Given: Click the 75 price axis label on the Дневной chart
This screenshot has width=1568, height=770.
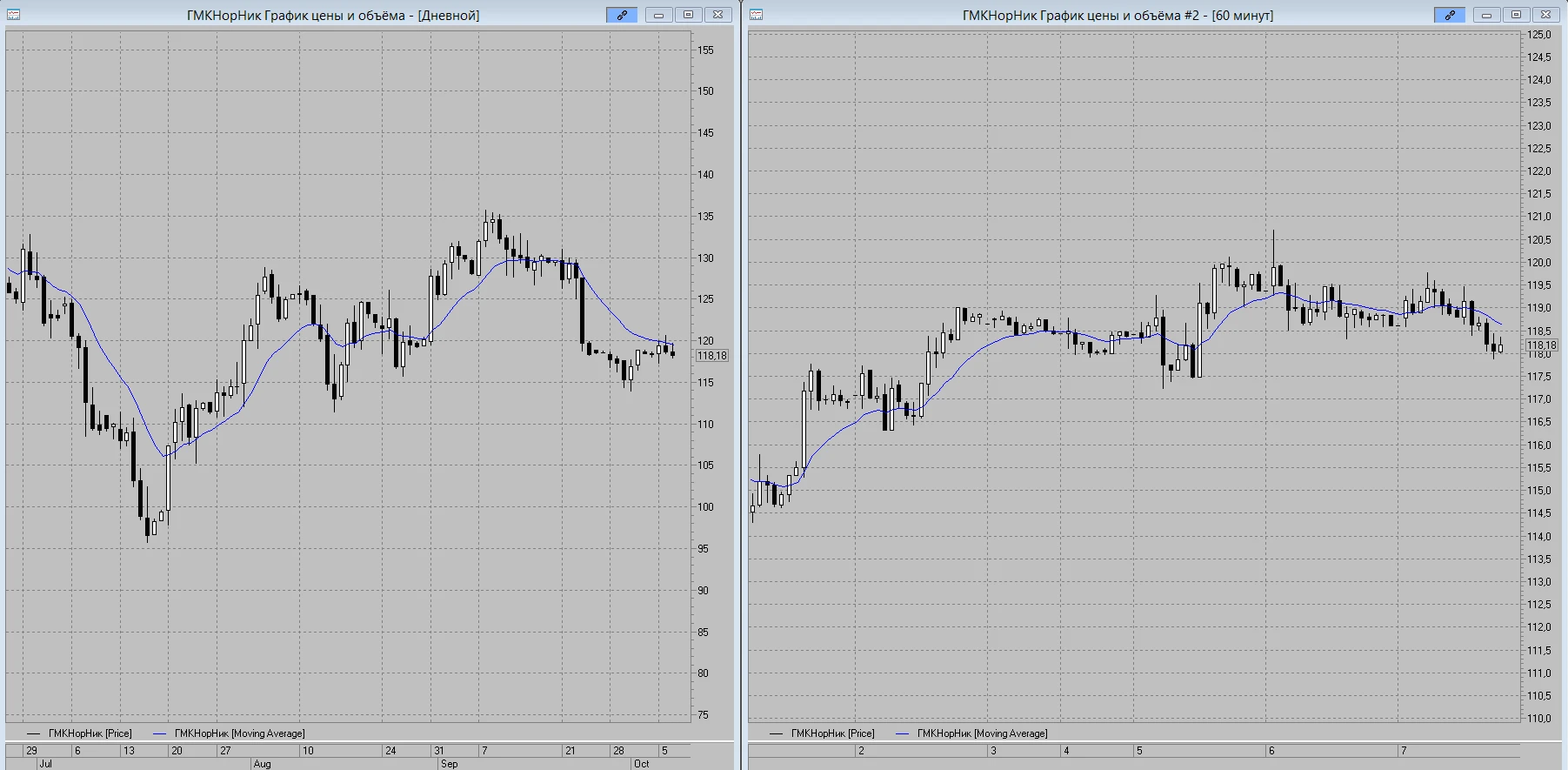Looking at the screenshot, I should coord(703,715).
